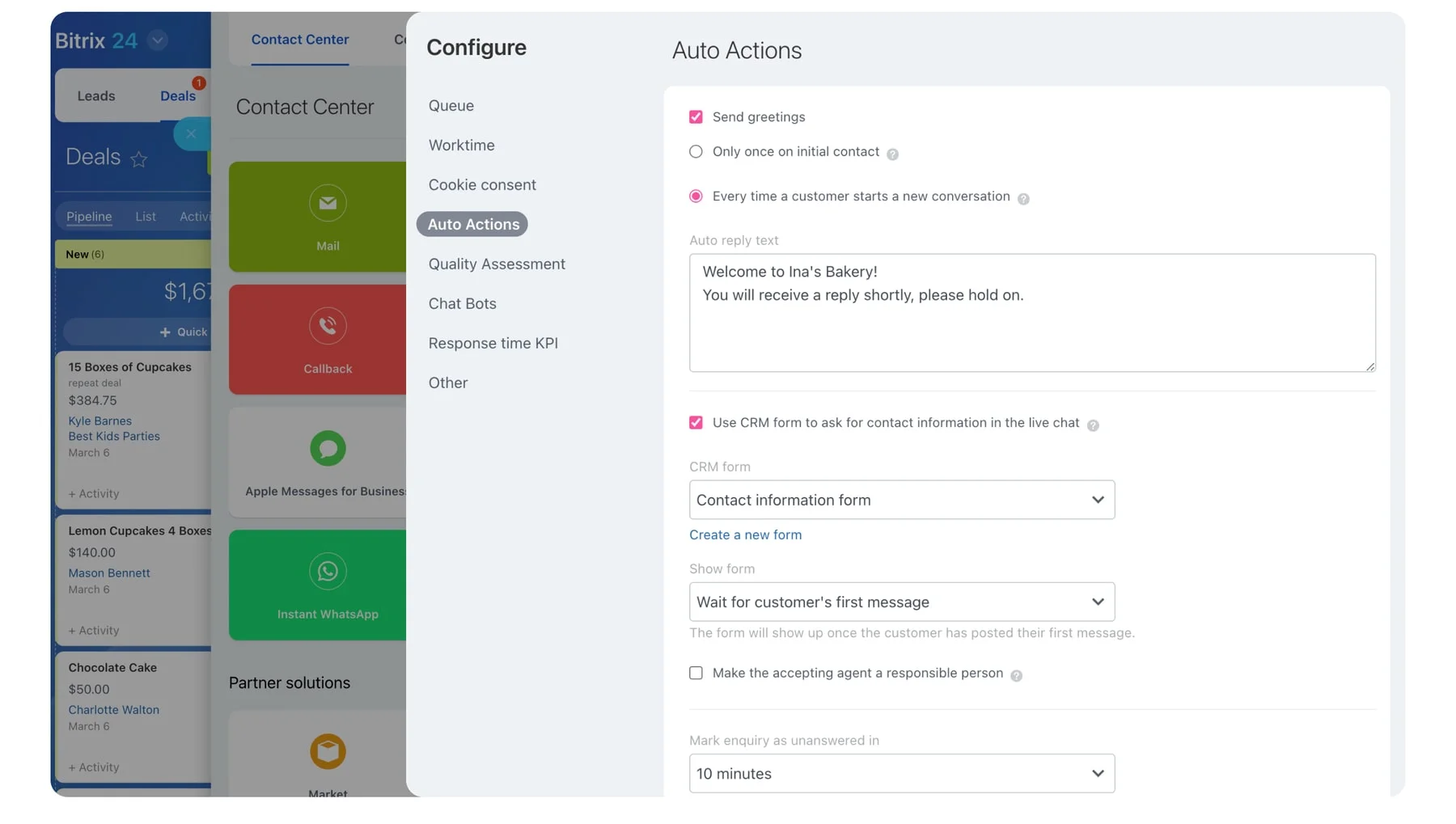Screen dimensions: 1456x824
Task: Enable Make the accepting agent responsible person
Action: [x=696, y=674]
